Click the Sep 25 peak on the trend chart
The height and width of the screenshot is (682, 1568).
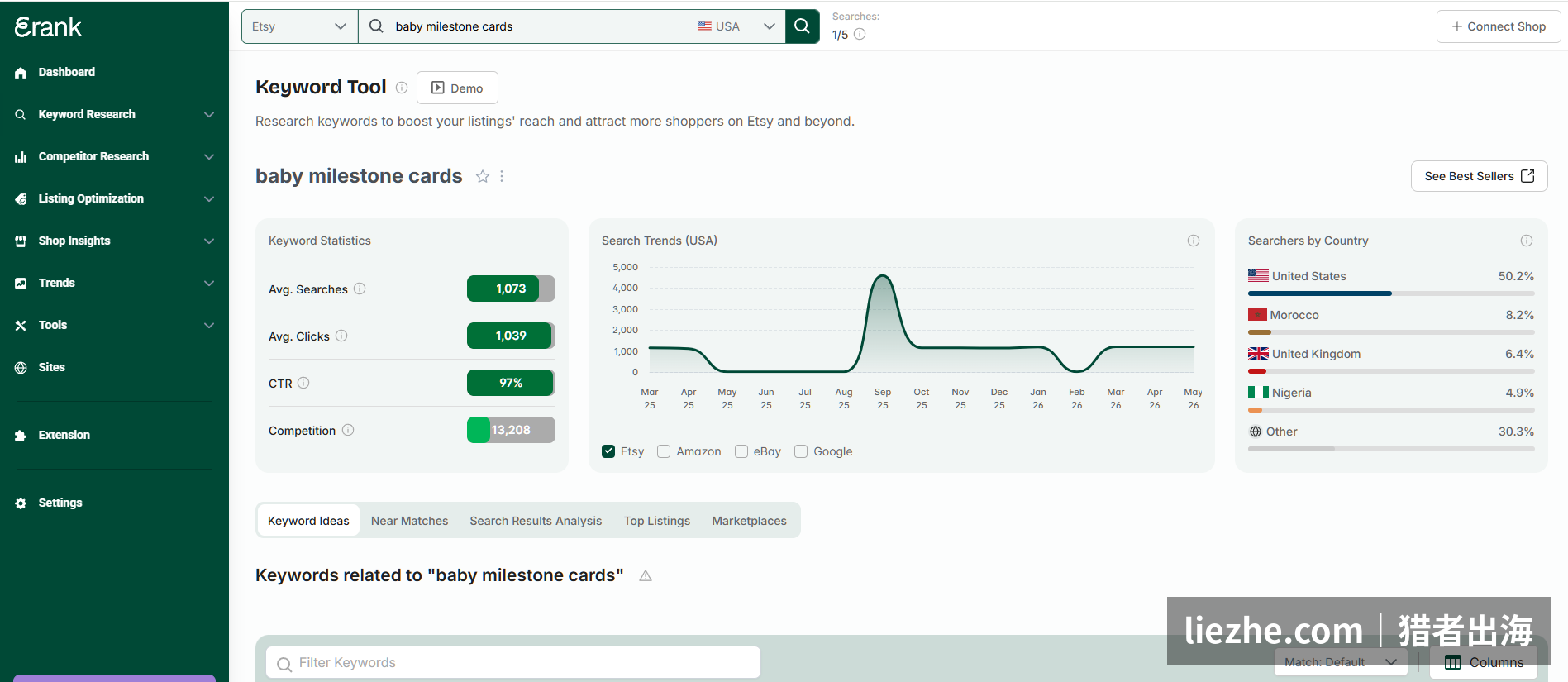pyautogui.click(x=883, y=277)
